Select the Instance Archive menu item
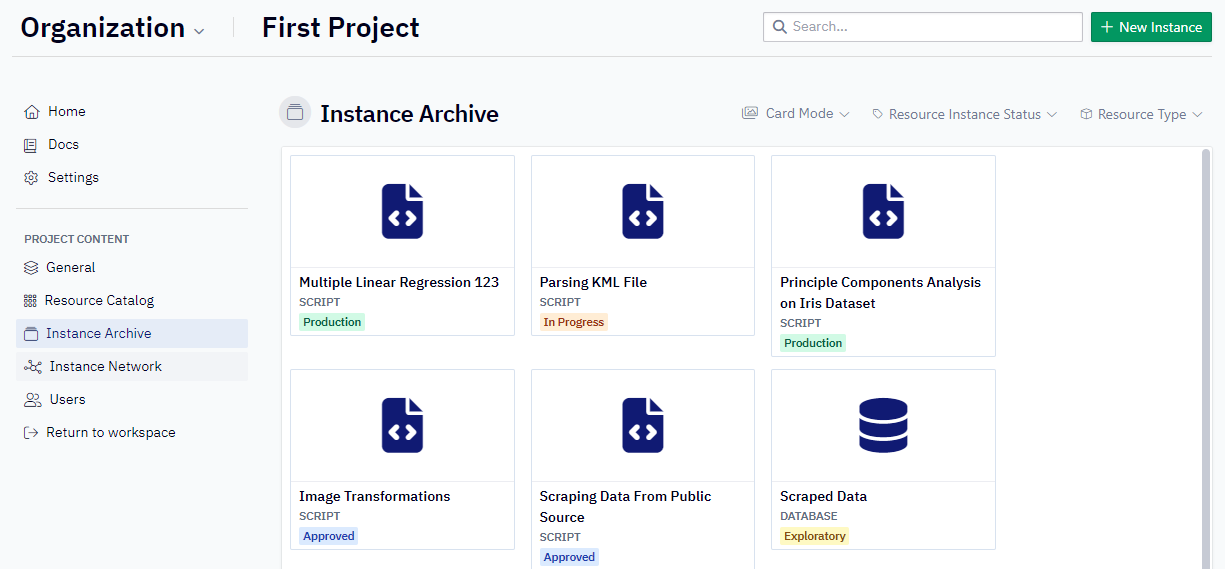Screen dimensions: 1225x569 click(x=132, y=334)
